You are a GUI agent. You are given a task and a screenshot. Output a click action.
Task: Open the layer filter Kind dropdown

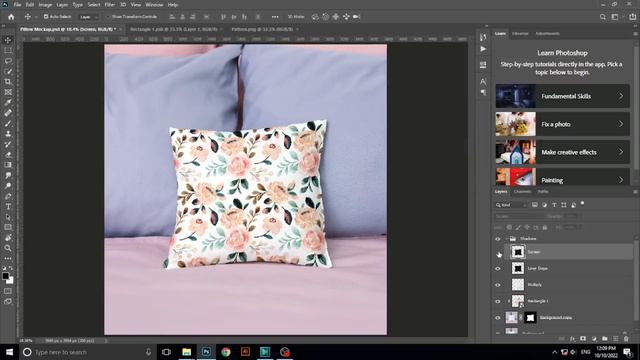[x=511, y=205]
